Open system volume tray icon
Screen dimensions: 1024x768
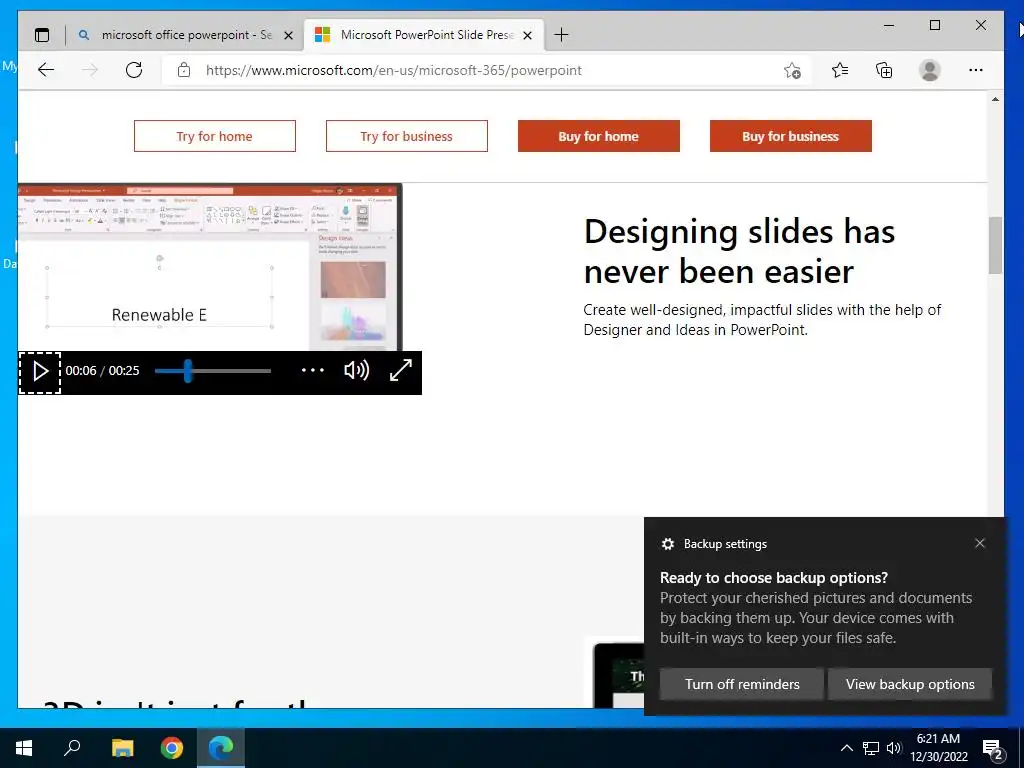[893, 748]
